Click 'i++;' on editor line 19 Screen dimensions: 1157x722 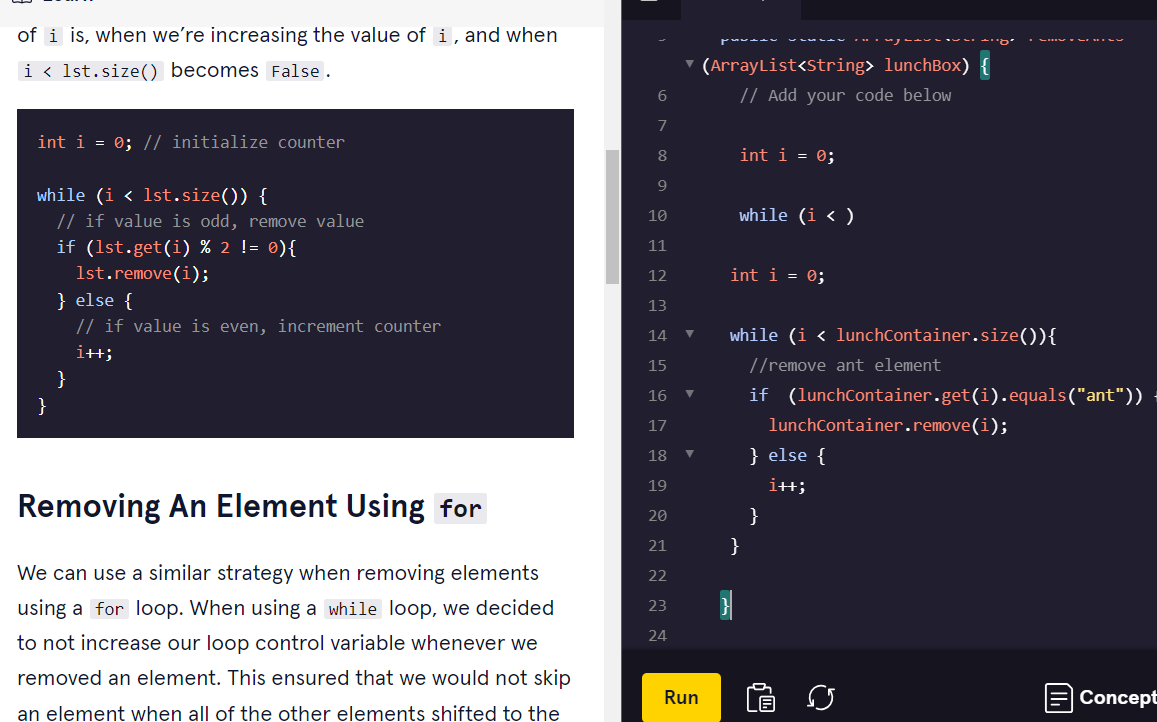coord(787,486)
